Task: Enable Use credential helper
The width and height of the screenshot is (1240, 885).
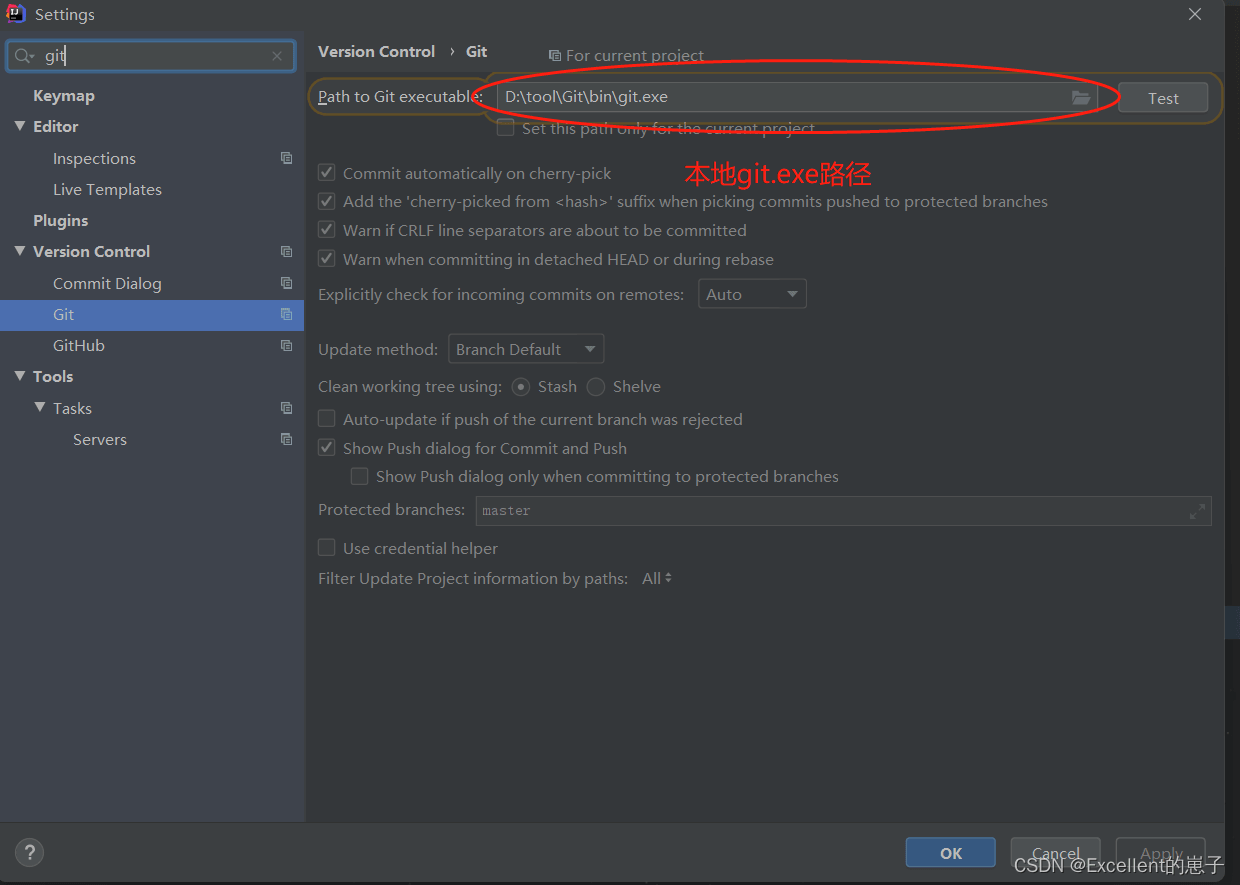Action: pos(326,548)
